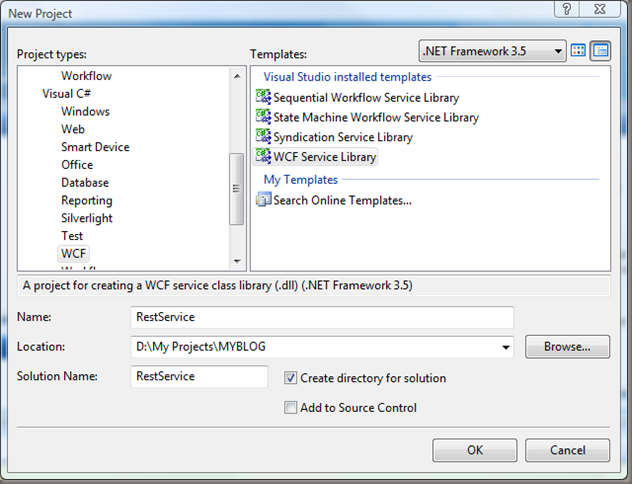Toggle Create directory for solution checkbox
Image resolution: width=632 pixels, height=484 pixels.
[290, 378]
